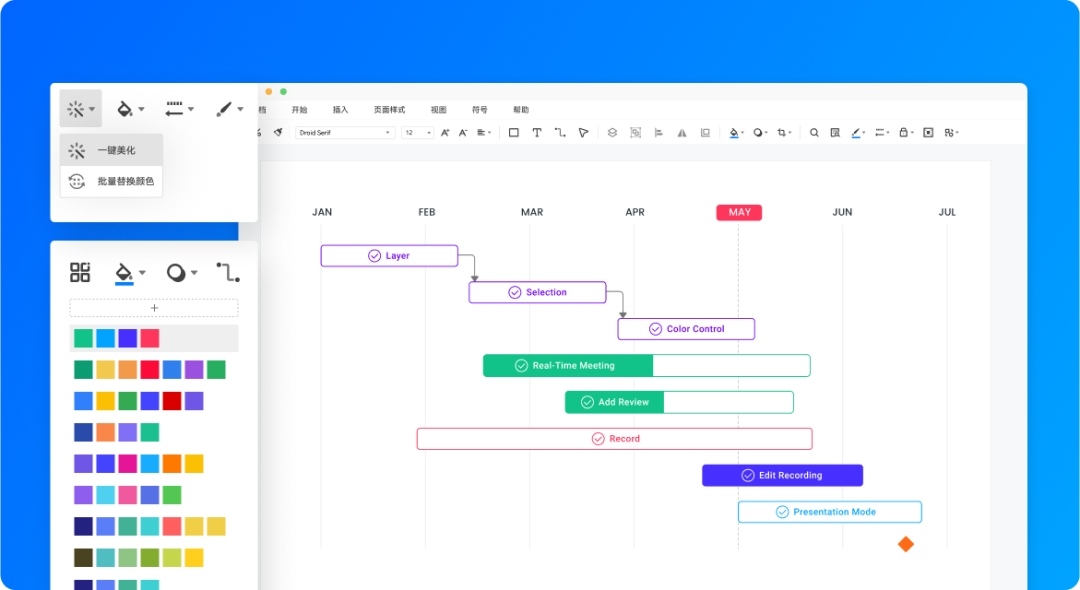Image resolution: width=1080 pixels, height=590 pixels.
Task: Toggle the check circle on Edit Recording bar
Action: [x=748, y=476]
